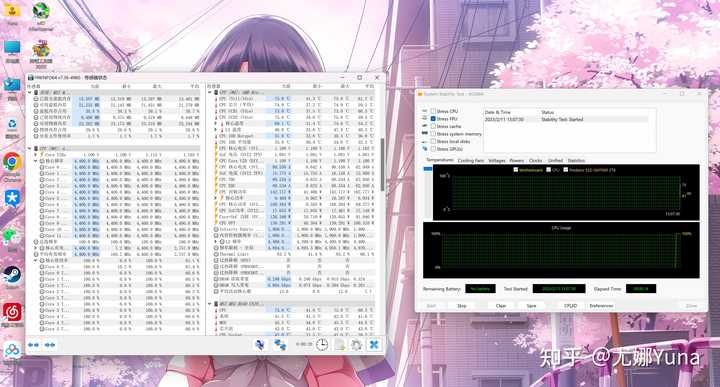Collapse the core usage tree in left pane
Viewport: 720px width, 387px height.
[x=36, y=260]
